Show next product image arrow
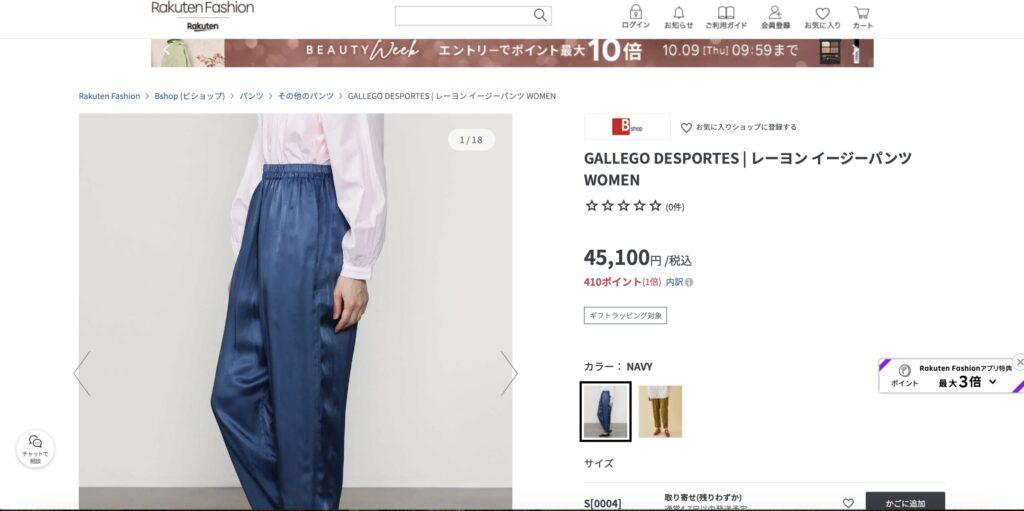Screen dimensions: 1024x511 [x=509, y=373]
